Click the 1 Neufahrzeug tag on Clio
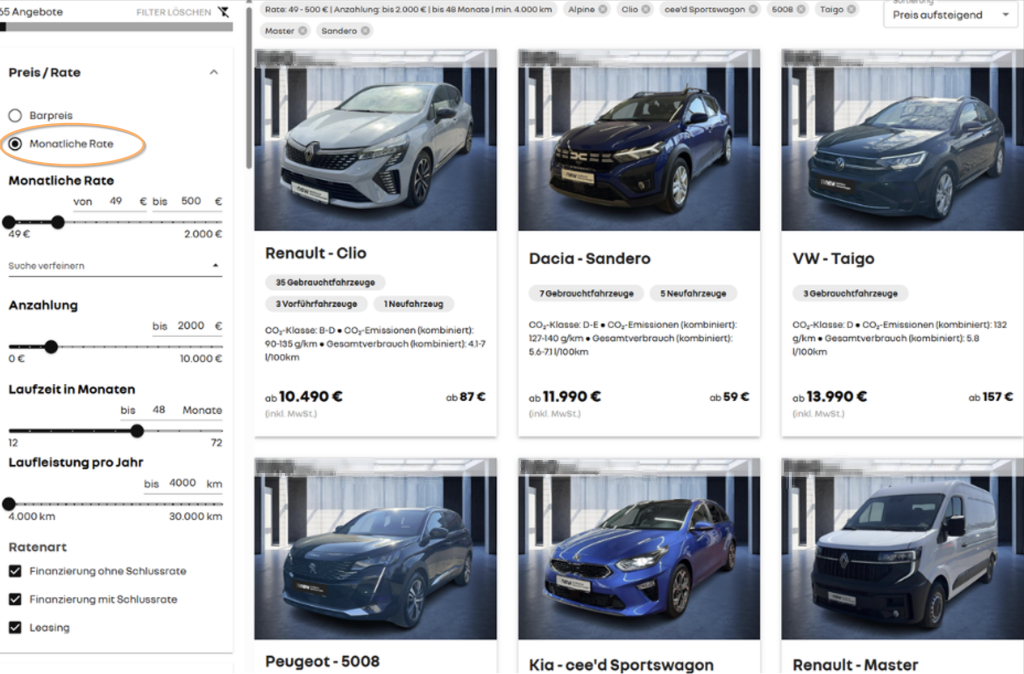This screenshot has height=674, width=1024. click(413, 304)
